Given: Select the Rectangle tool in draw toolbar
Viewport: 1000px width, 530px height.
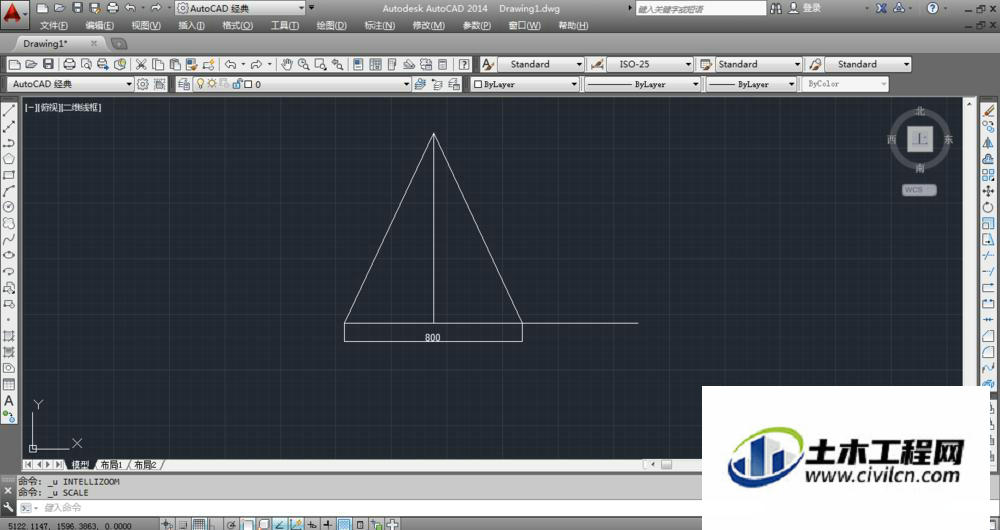Looking at the screenshot, I should point(9,175).
